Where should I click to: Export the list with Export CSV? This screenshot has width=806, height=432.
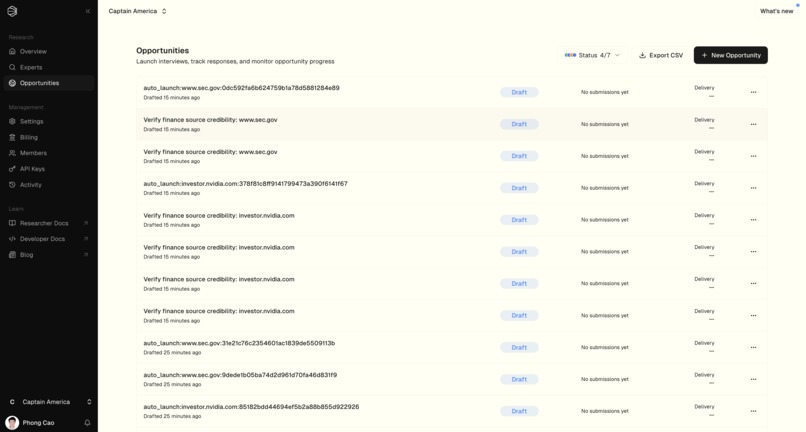[661, 55]
